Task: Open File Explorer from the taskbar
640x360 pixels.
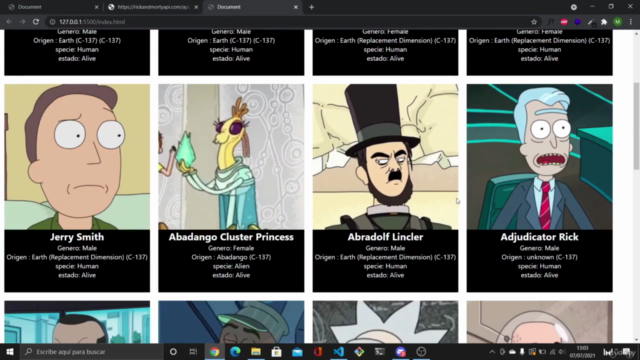Action: tap(256, 351)
